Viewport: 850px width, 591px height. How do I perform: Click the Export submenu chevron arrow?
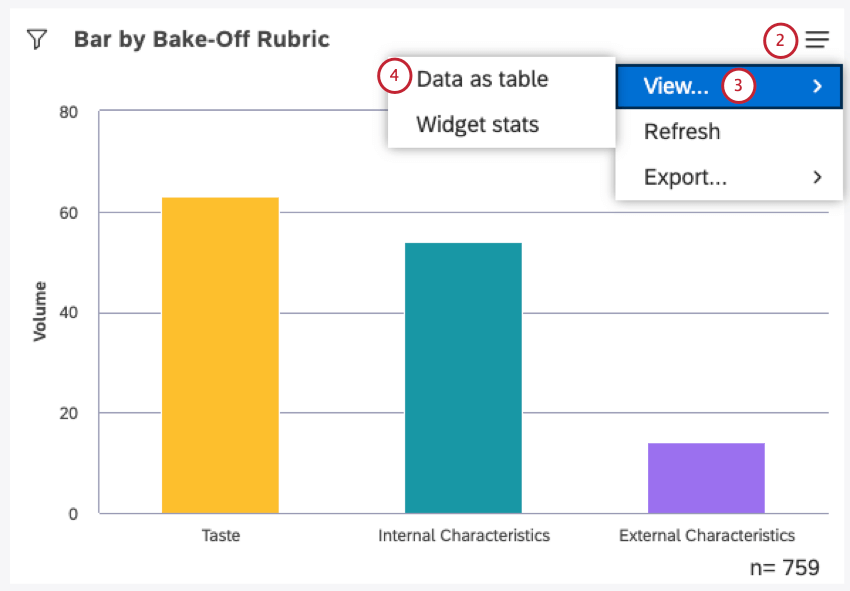click(x=817, y=178)
